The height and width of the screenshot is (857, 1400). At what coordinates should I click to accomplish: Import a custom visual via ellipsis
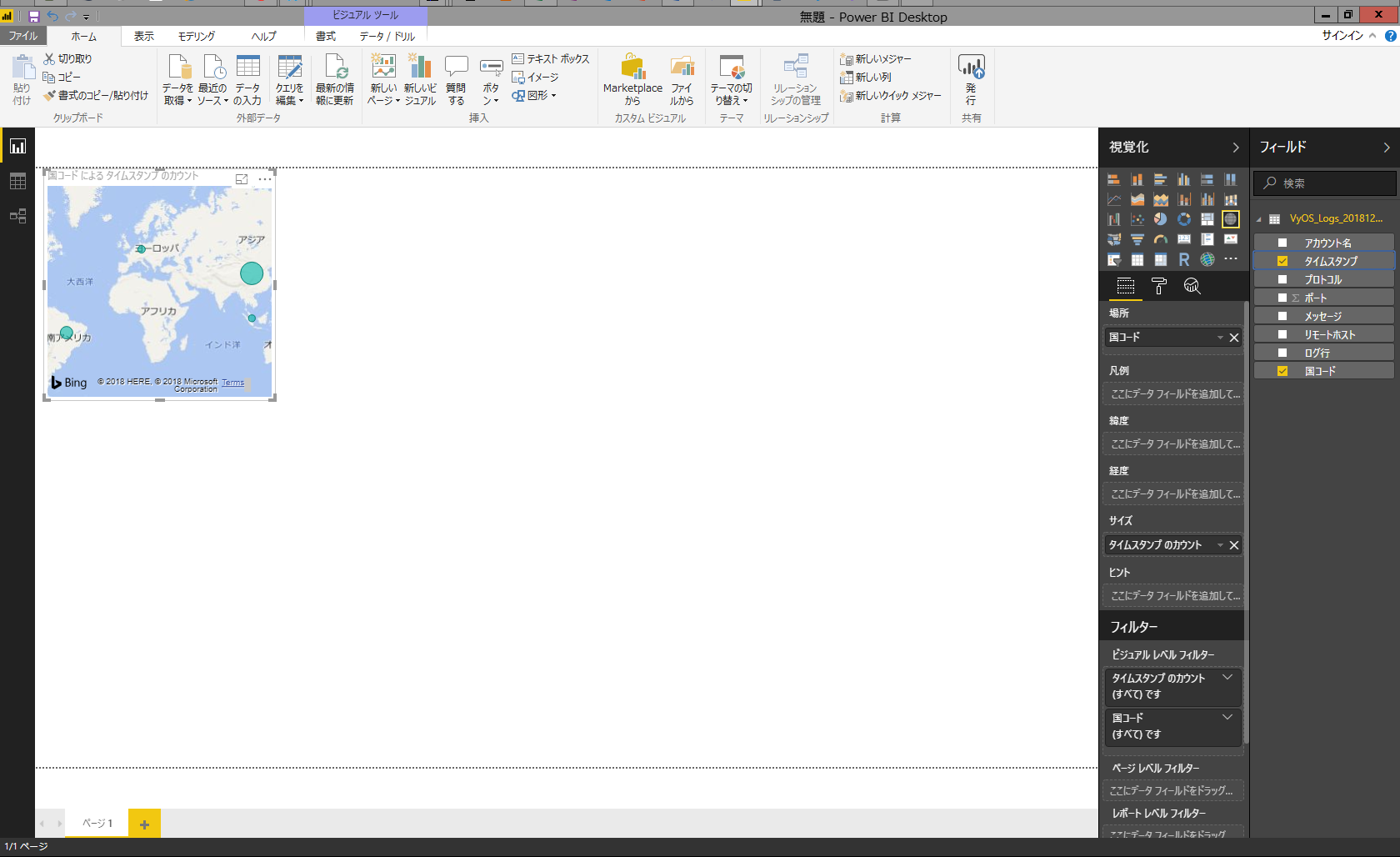pos(1231,259)
